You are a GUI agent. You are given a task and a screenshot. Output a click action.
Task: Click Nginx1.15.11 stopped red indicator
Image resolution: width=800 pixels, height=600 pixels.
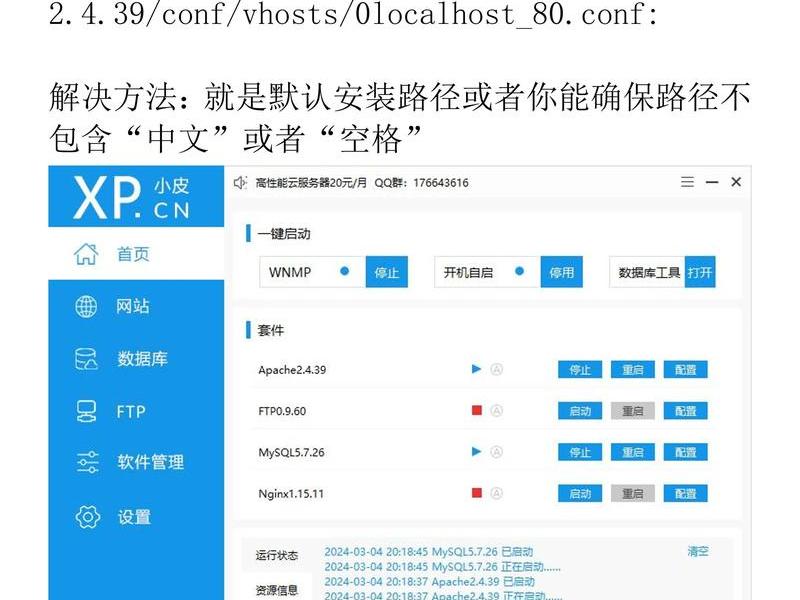point(477,493)
